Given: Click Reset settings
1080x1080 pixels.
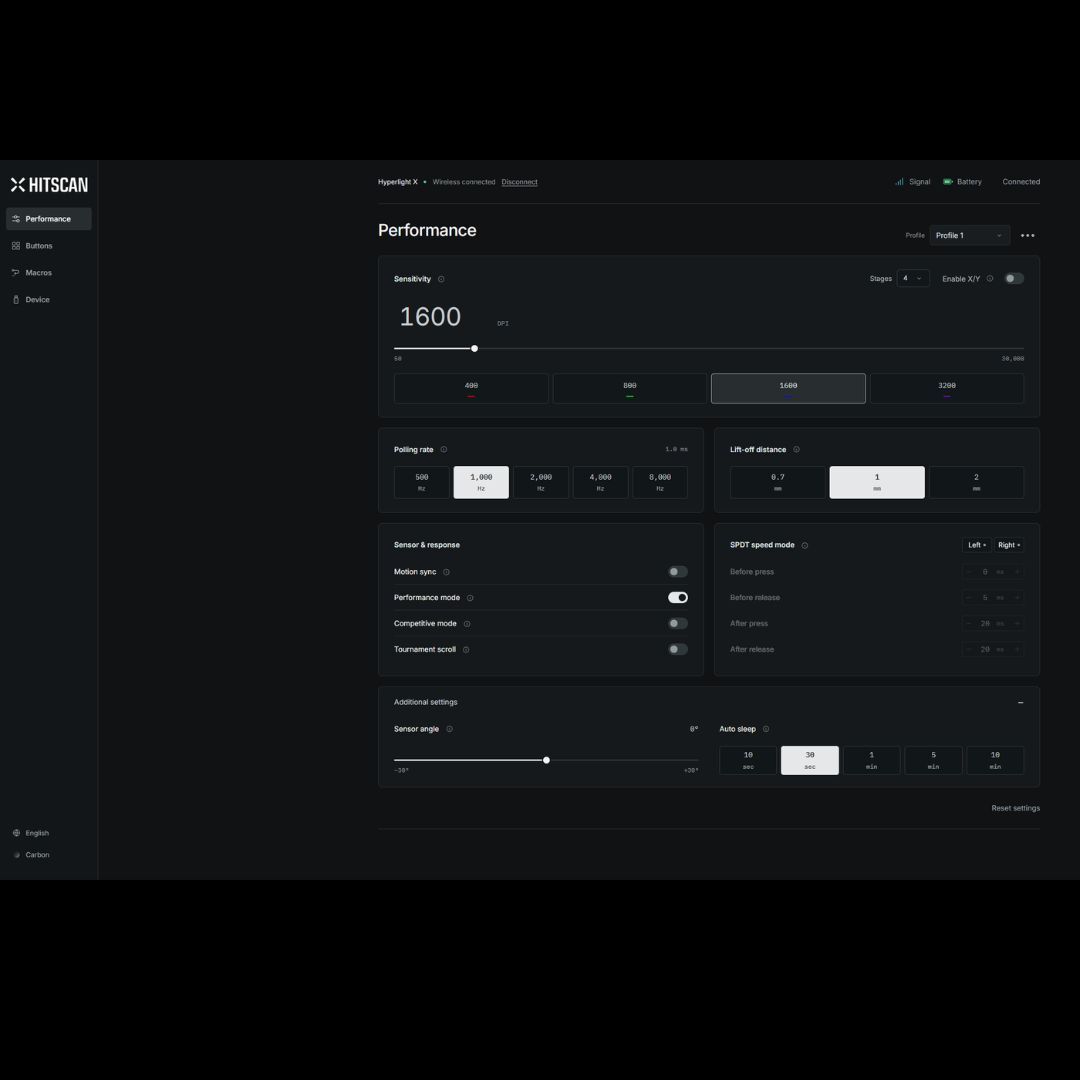Looking at the screenshot, I should click(x=1015, y=808).
